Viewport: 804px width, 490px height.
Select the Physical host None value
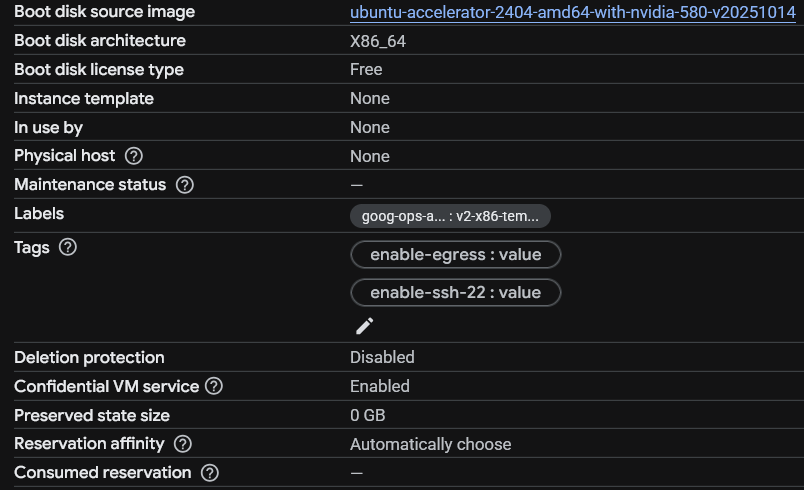click(370, 156)
